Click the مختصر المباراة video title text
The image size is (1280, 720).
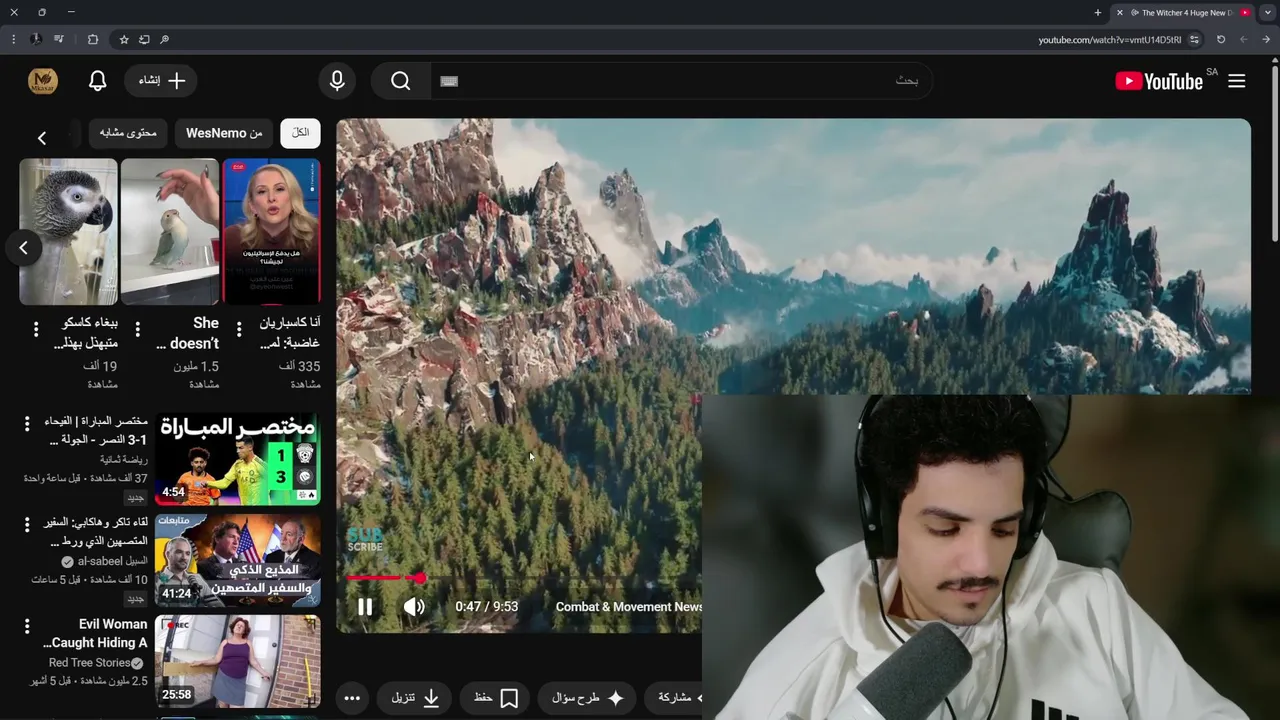(x=96, y=431)
